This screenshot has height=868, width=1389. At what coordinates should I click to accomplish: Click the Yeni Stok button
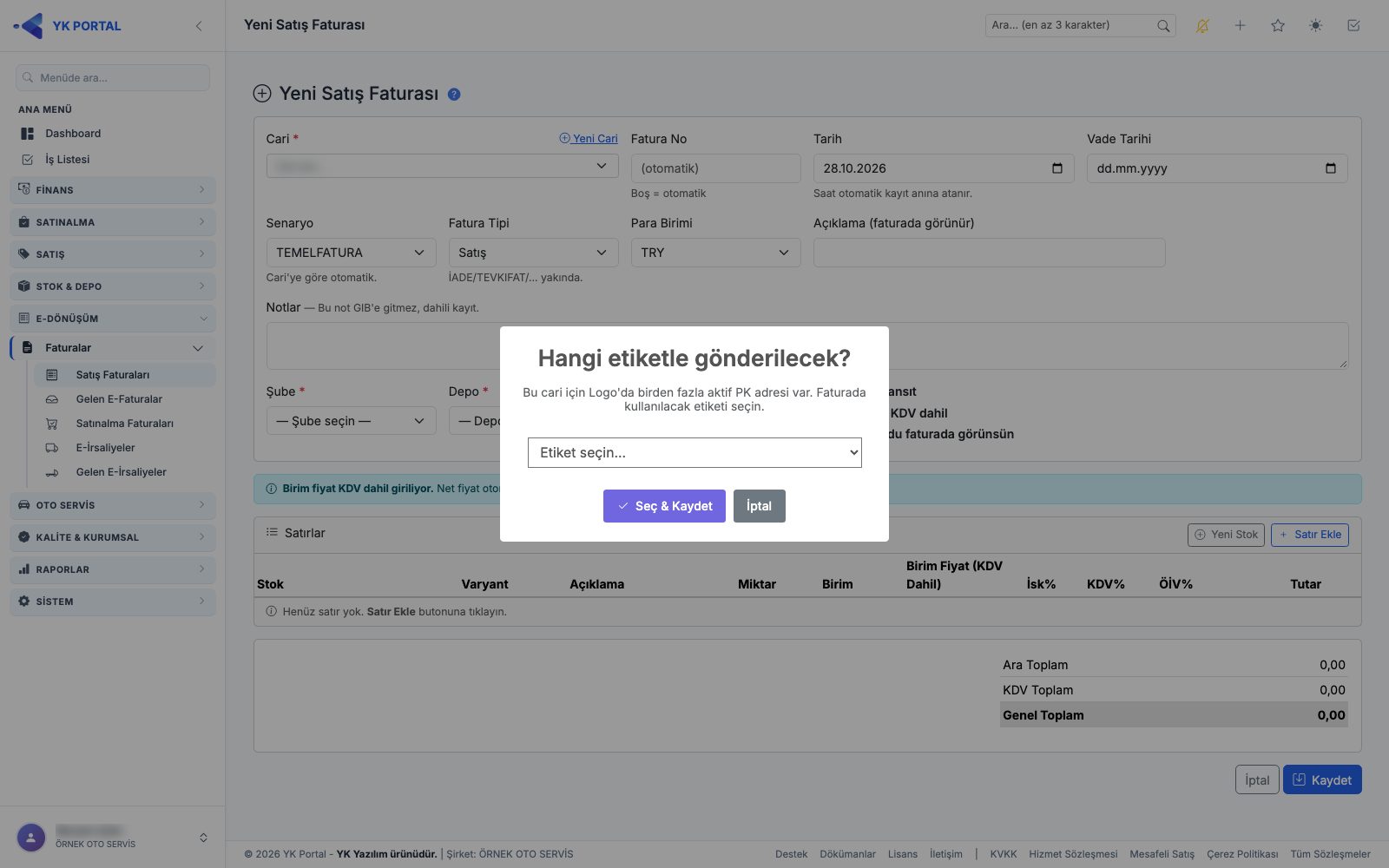(1226, 535)
